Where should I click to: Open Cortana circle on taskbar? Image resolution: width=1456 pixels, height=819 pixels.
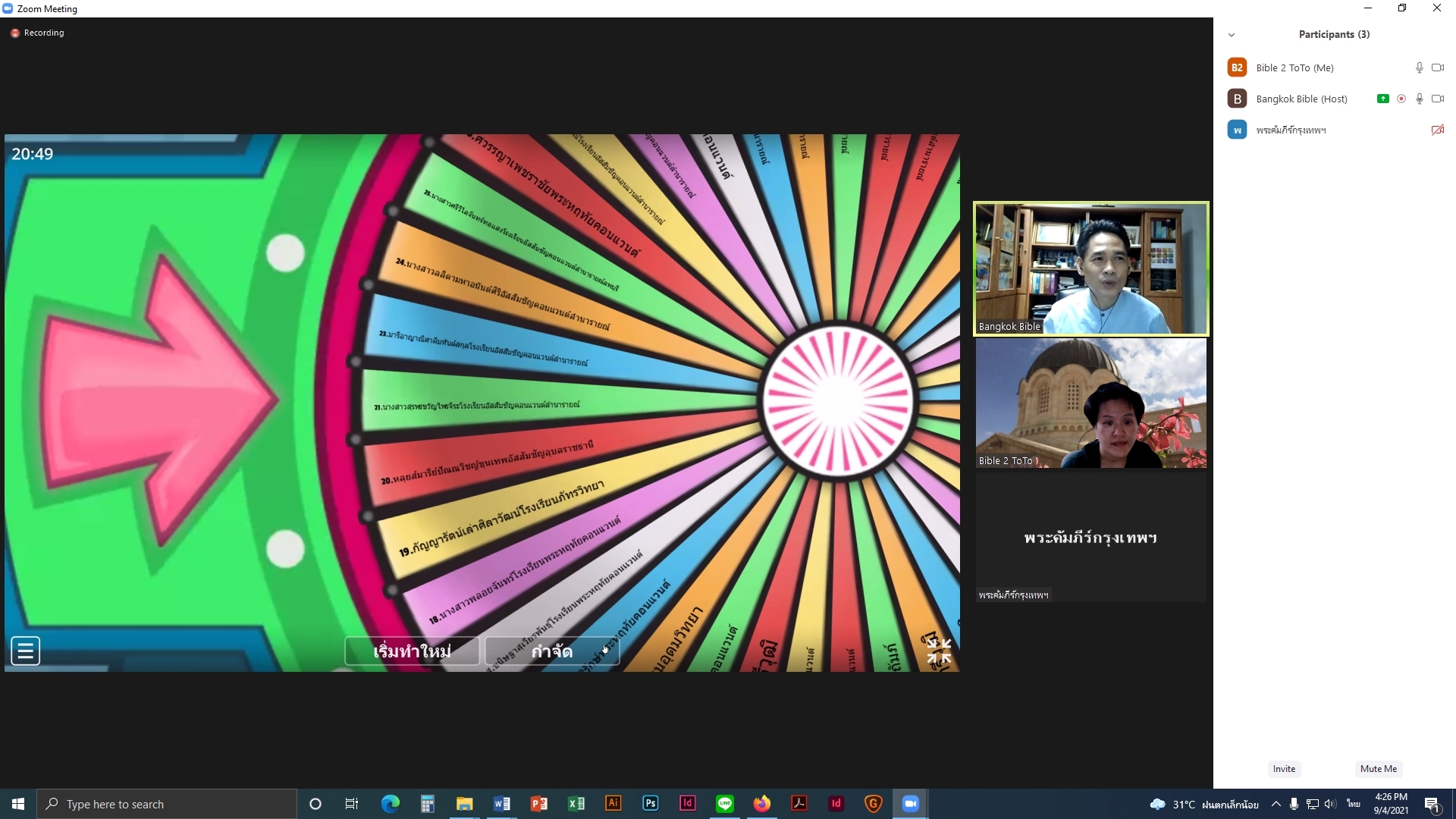point(315,804)
